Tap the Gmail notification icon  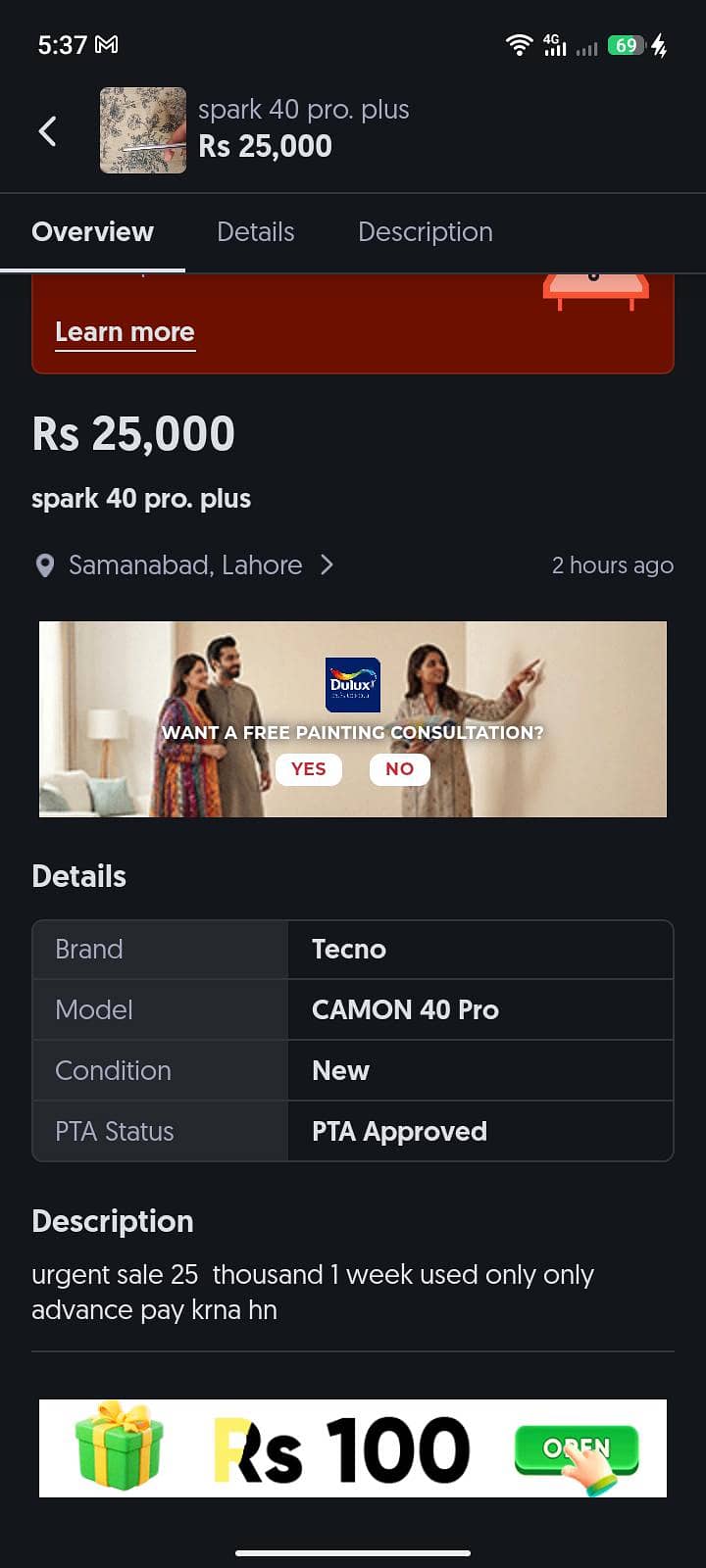click(x=107, y=45)
